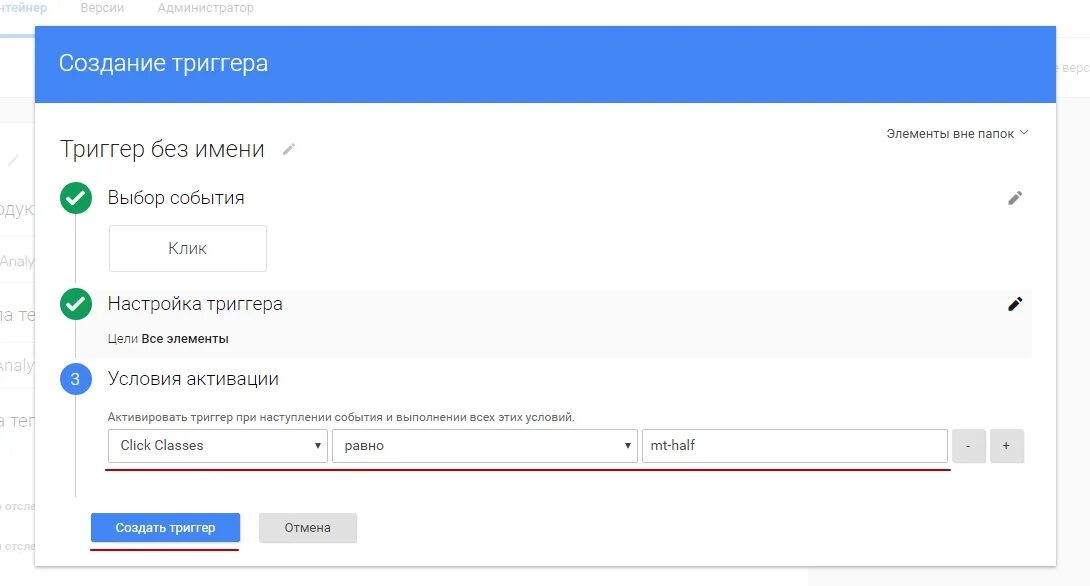1090x586 pixels.
Task: Expand the Элементы вне папок folder menu
Action: coord(957,133)
